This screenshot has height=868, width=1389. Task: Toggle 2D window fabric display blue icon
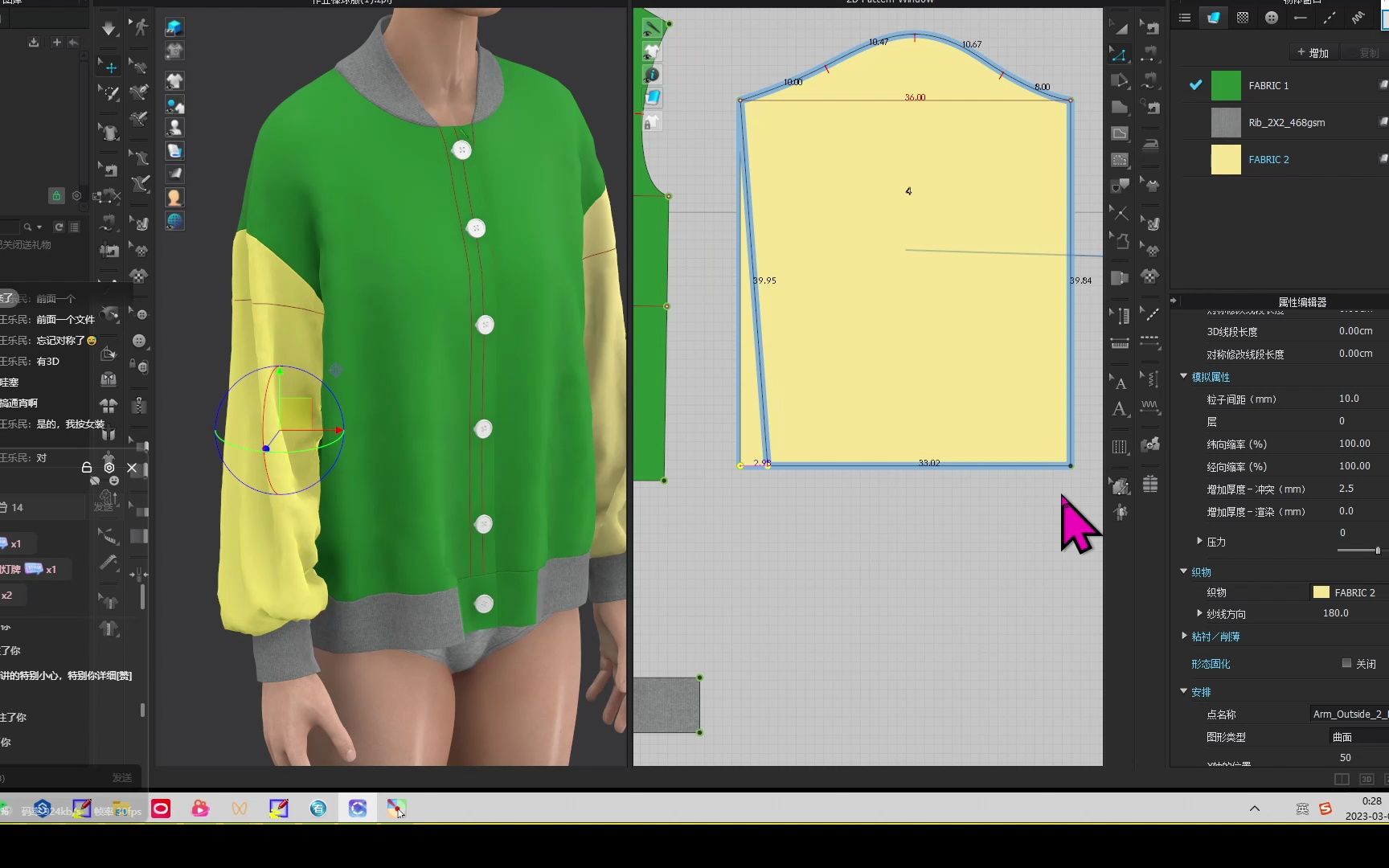(x=652, y=97)
